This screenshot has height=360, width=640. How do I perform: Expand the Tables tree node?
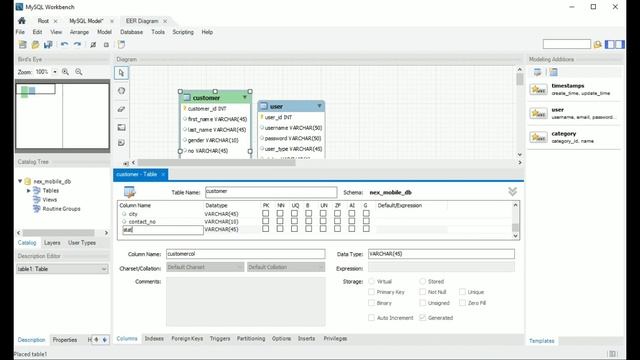click(x=29, y=191)
